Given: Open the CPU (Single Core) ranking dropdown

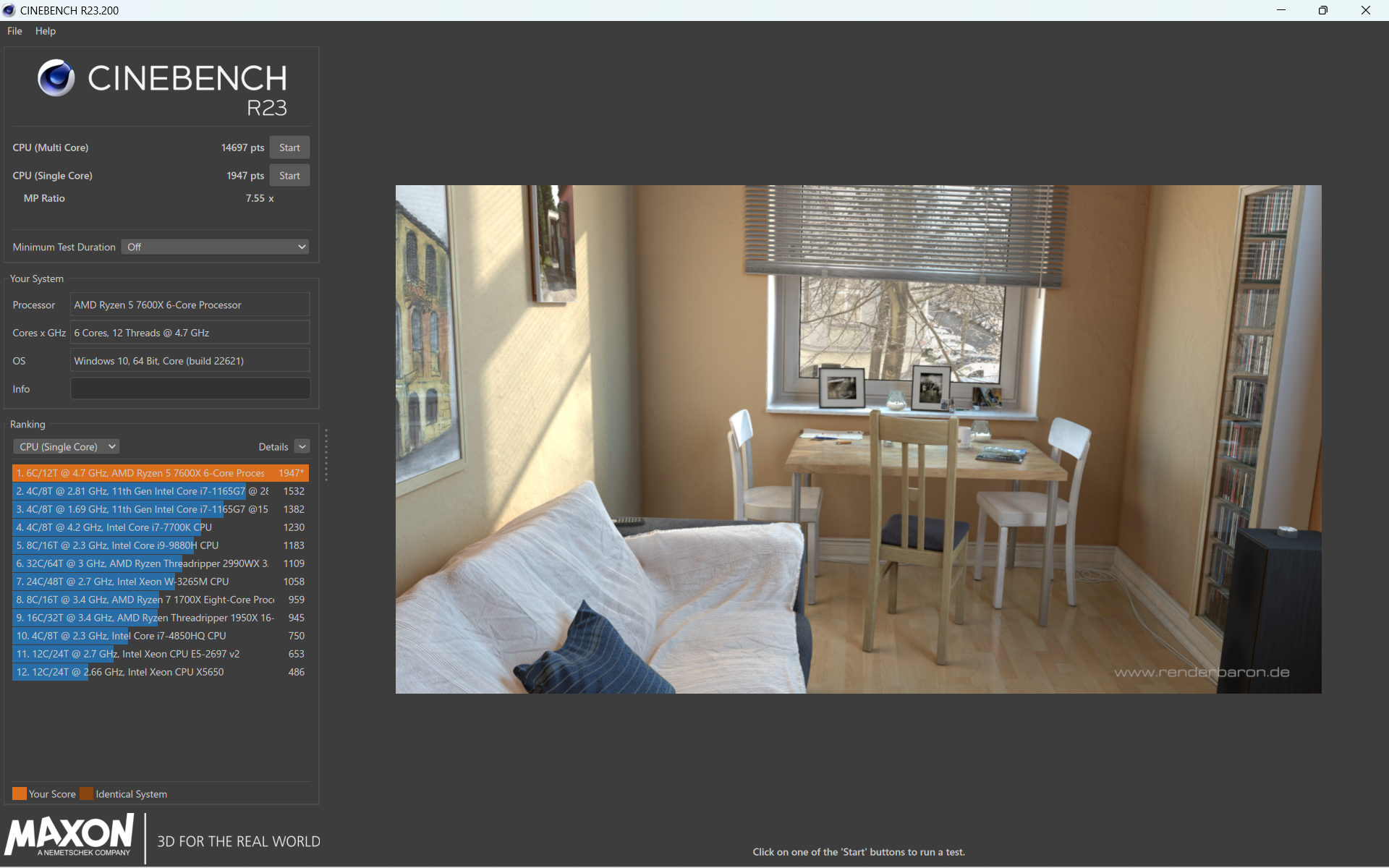Looking at the screenshot, I should (x=66, y=446).
